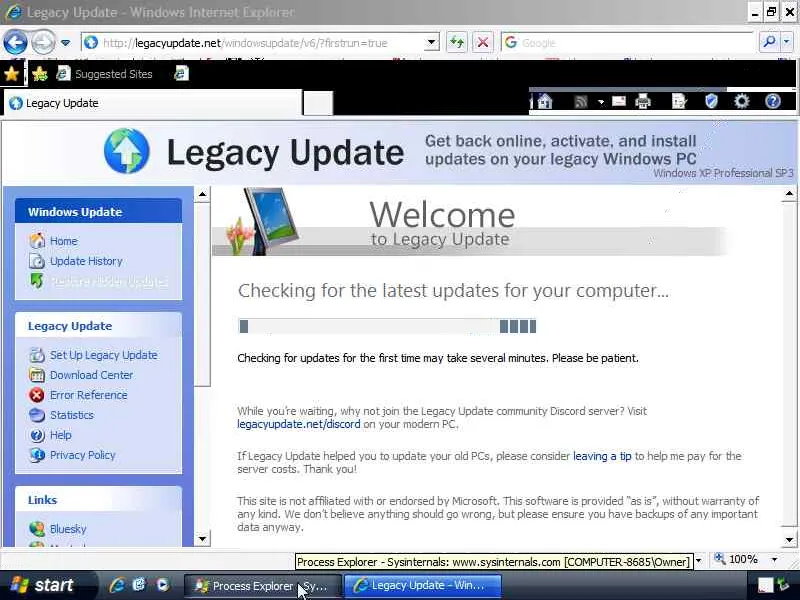Open Download Center link
Viewport: 800px width, 600px height.
pos(91,375)
